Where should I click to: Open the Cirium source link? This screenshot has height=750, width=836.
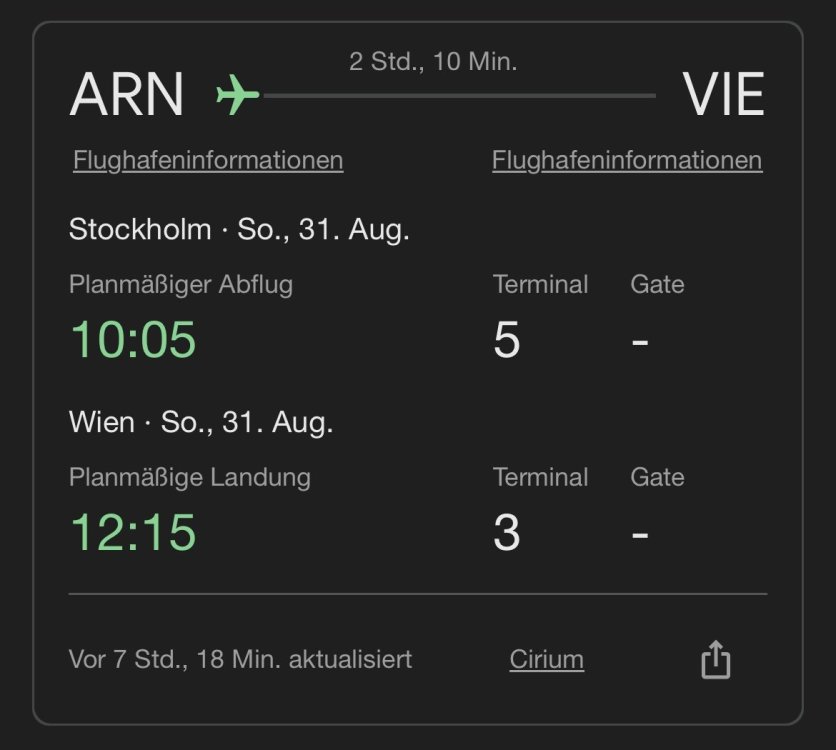click(546, 660)
